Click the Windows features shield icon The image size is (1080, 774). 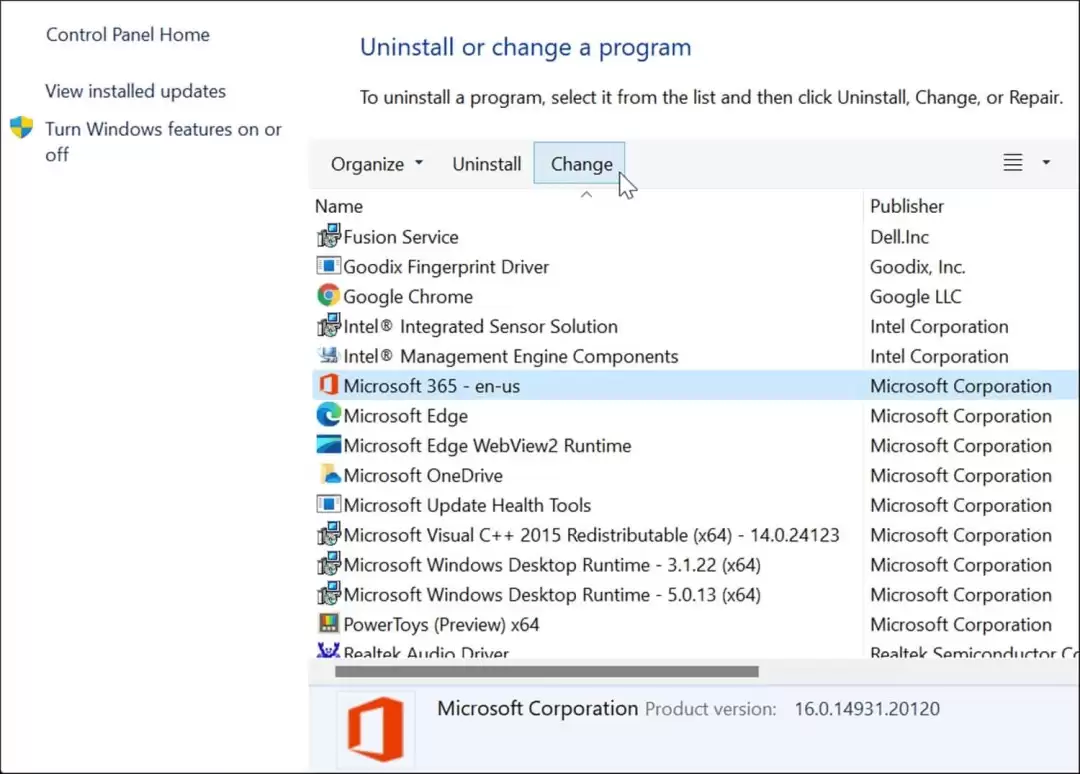[21, 127]
